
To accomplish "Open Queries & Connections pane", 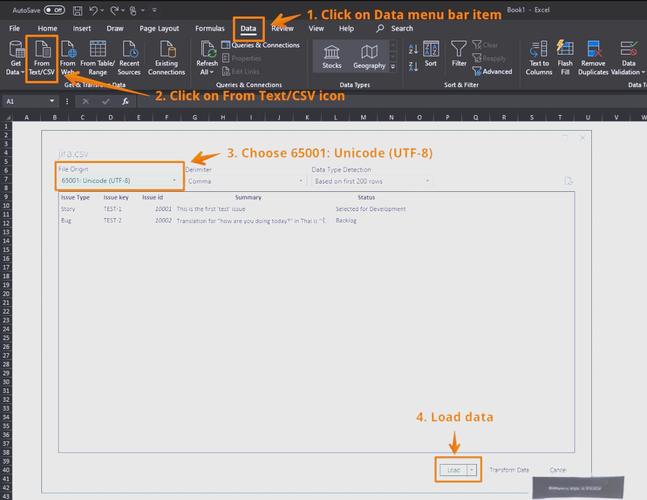I will pyautogui.click(x=260, y=45).
